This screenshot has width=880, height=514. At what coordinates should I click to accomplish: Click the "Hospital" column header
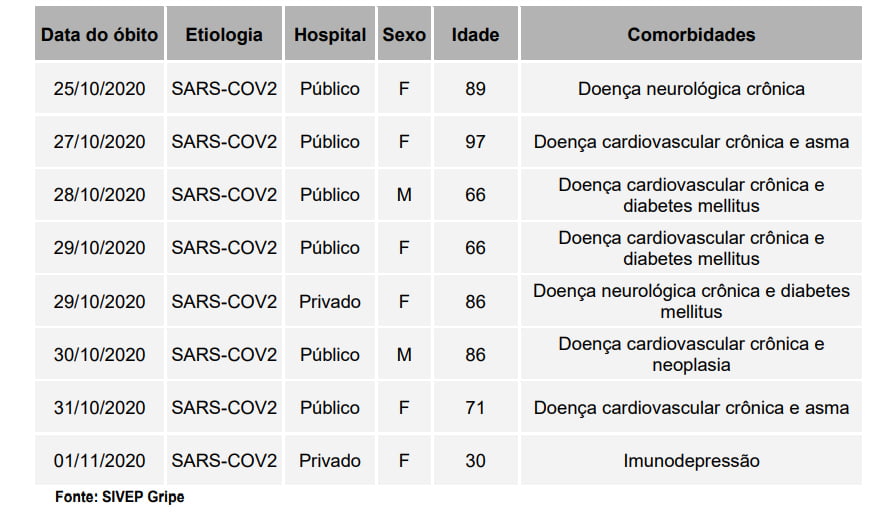(330, 35)
